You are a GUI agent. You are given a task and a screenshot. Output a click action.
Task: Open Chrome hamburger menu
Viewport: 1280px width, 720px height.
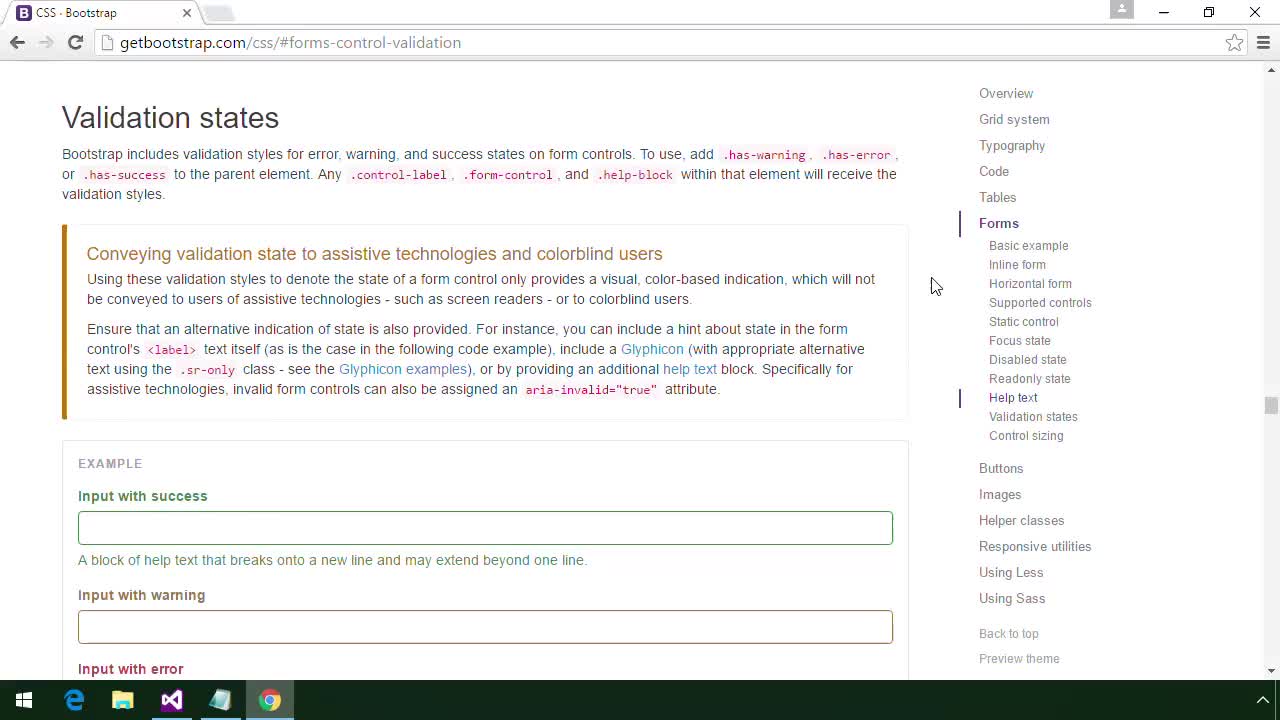click(1263, 42)
